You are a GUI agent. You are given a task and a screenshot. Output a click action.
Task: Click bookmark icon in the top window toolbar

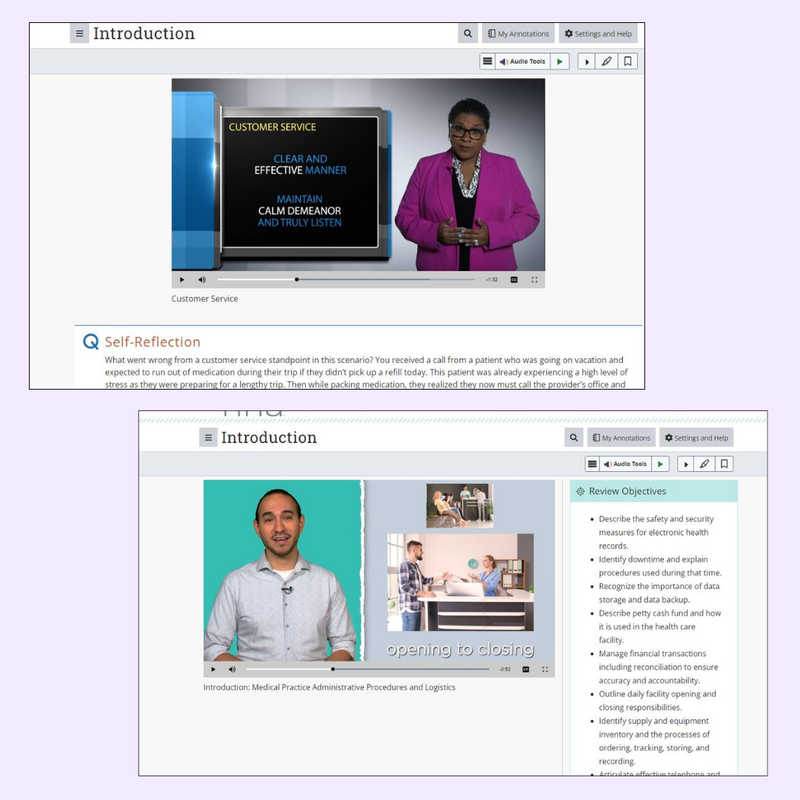[x=628, y=62]
